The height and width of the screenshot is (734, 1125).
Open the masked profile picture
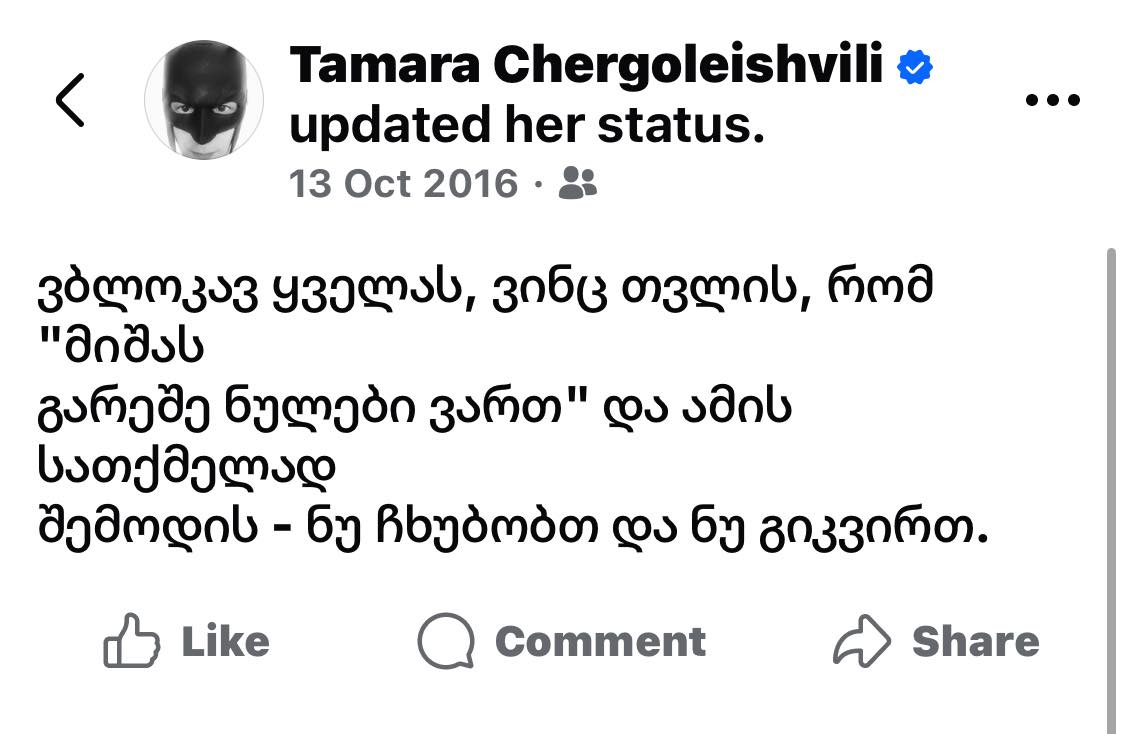click(204, 100)
